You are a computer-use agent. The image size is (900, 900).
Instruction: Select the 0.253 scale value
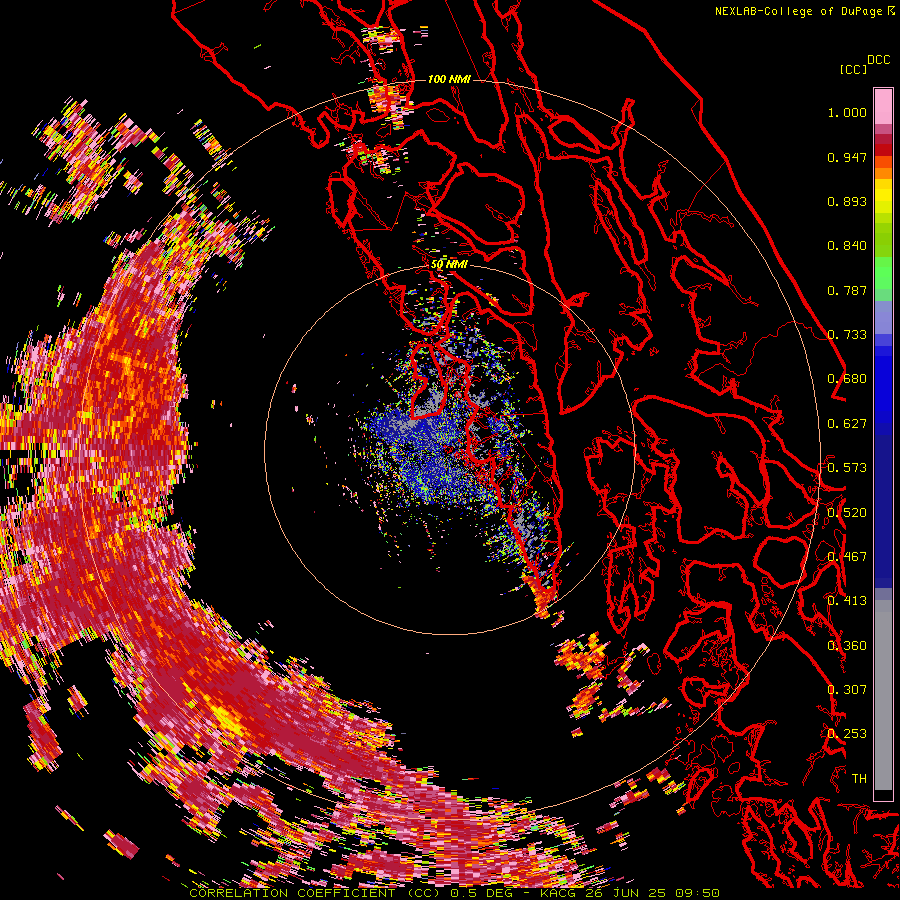coord(847,734)
